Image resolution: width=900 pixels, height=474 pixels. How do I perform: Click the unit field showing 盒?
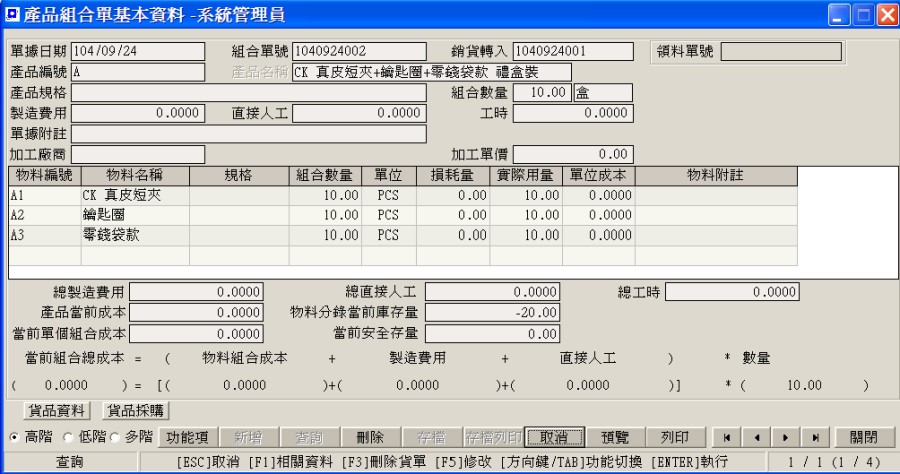point(603,93)
